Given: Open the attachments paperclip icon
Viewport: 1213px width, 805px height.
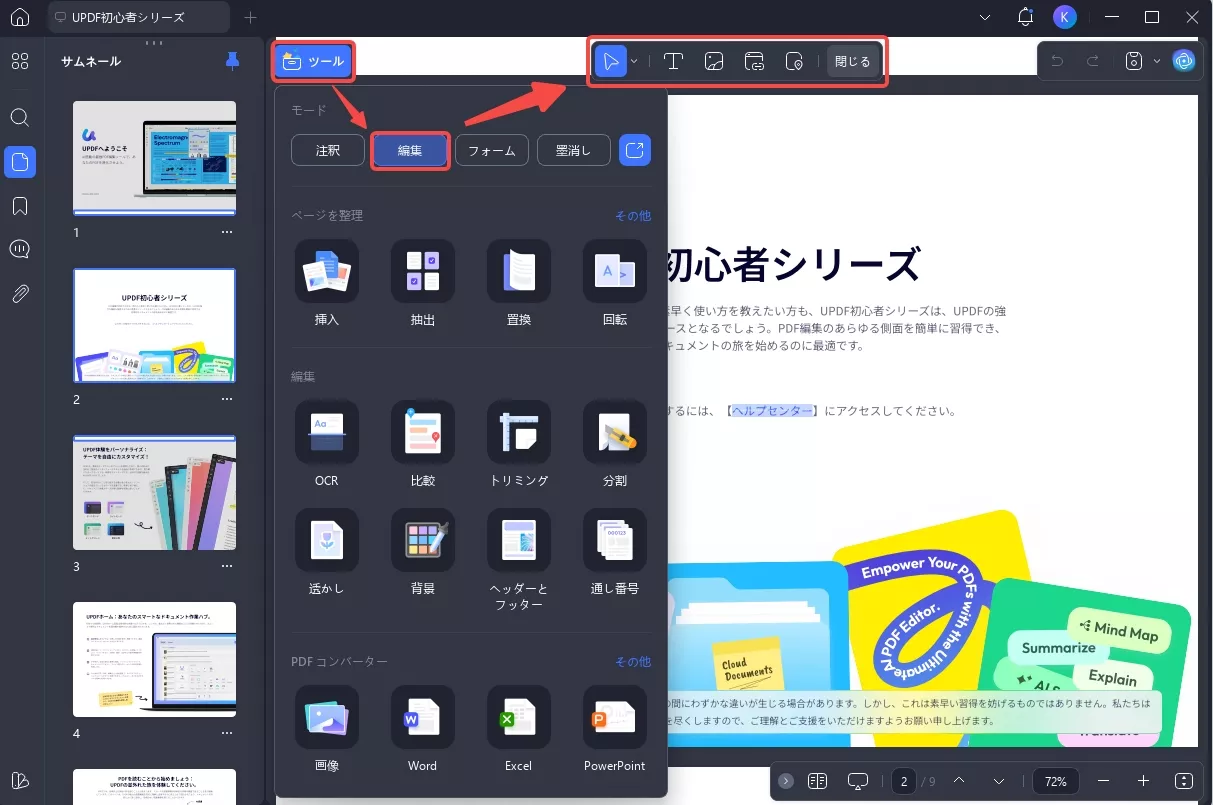Looking at the screenshot, I should pyautogui.click(x=20, y=294).
